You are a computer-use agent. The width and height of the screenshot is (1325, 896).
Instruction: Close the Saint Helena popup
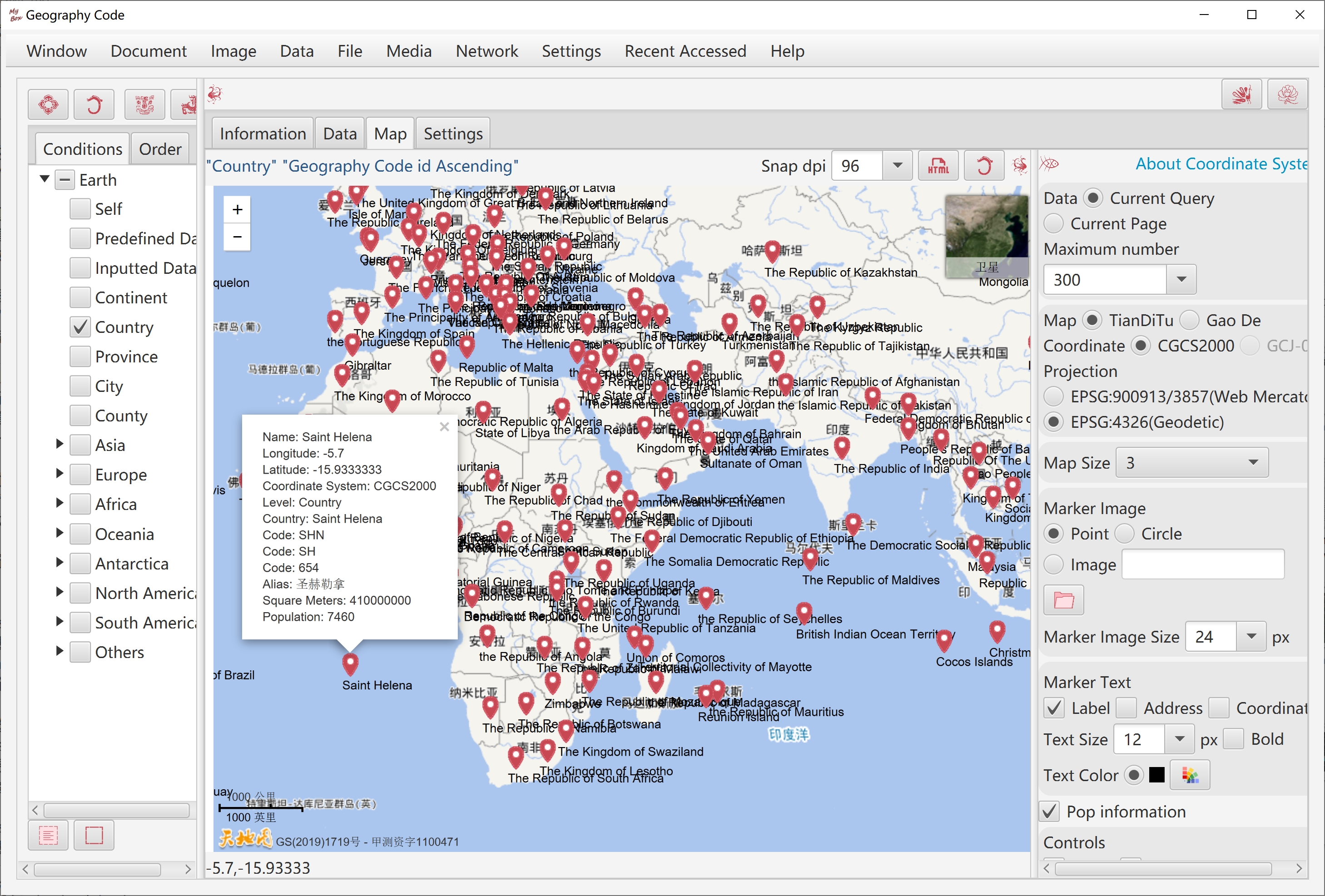[445, 427]
